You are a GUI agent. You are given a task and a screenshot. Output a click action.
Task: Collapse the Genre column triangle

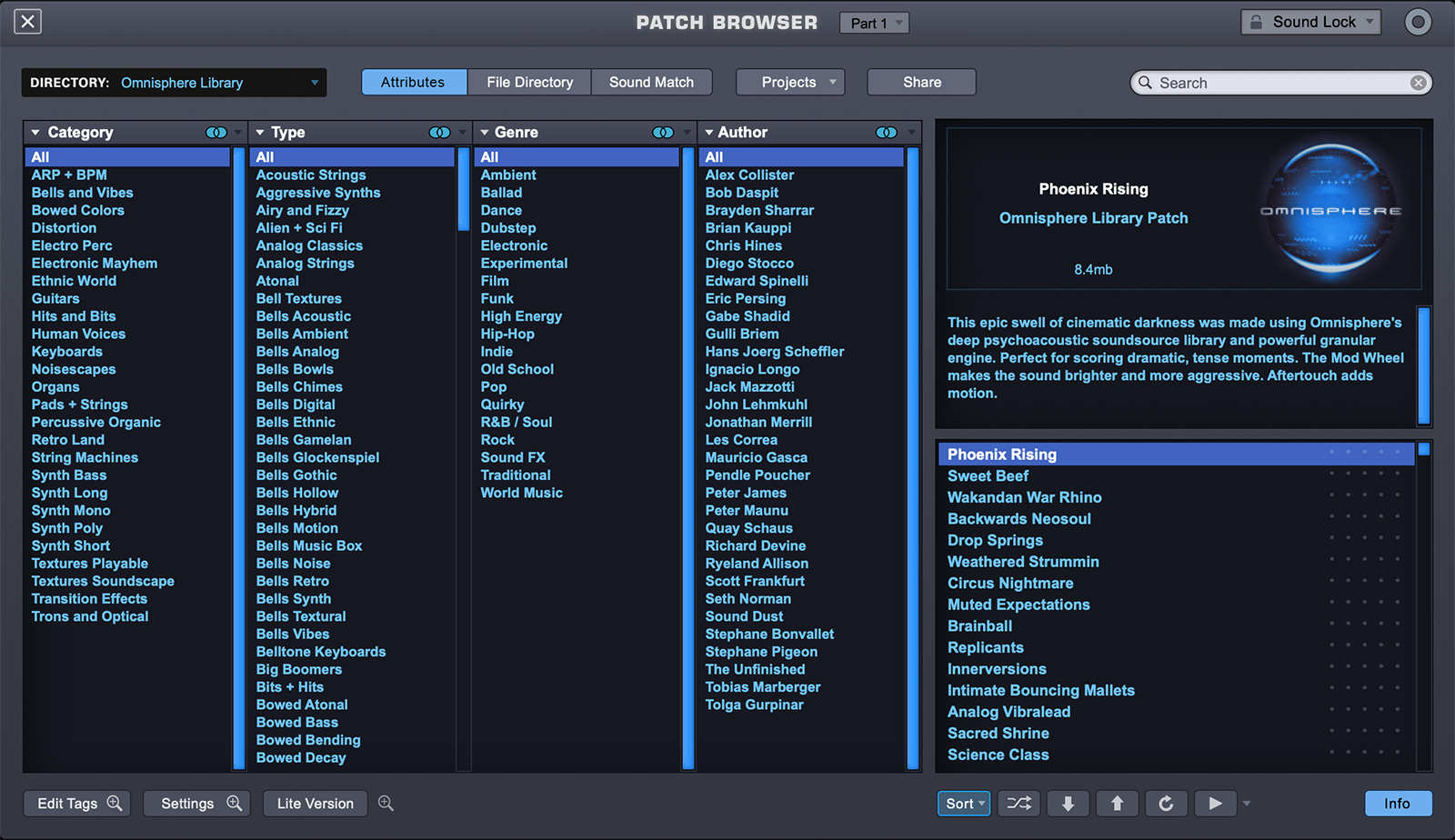pyautogui.click(x=485, y=133)
